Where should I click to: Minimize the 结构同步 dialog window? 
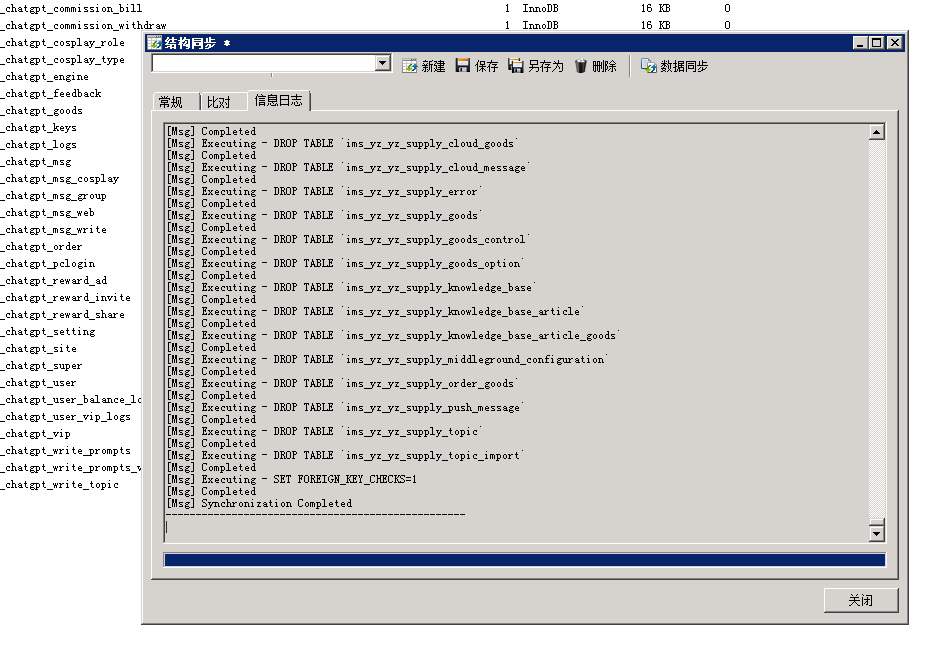click(x=861, y=43)
